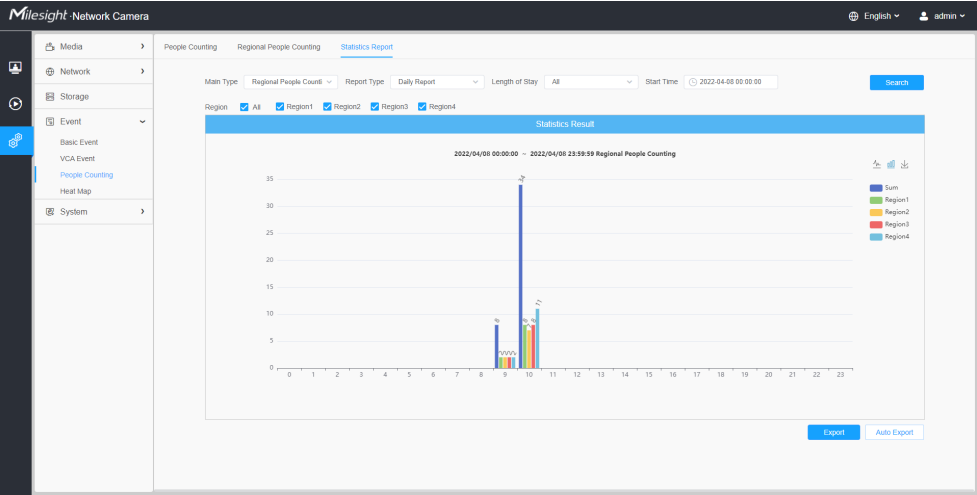The height and width of the screenshot is (495, 977).
Task: Toggle the Region3 red legend swatch
Action: [875, 224]
